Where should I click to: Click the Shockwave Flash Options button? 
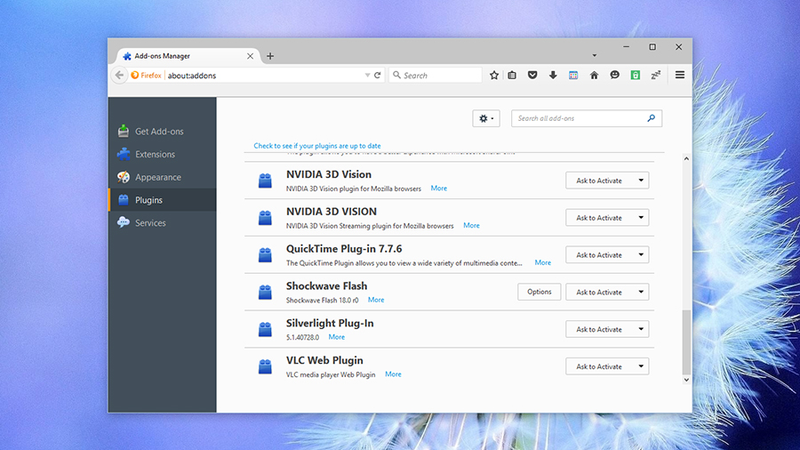[x=539, y=292]
